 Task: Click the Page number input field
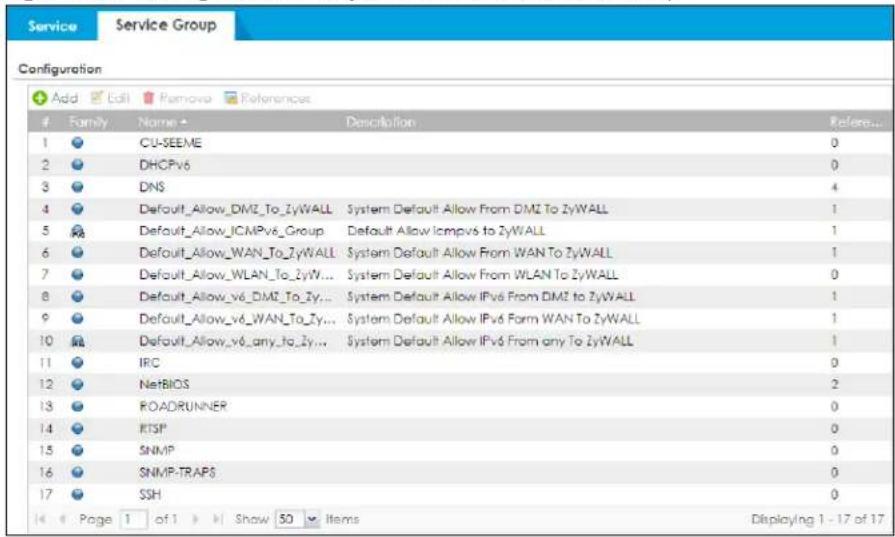[134, 519]
